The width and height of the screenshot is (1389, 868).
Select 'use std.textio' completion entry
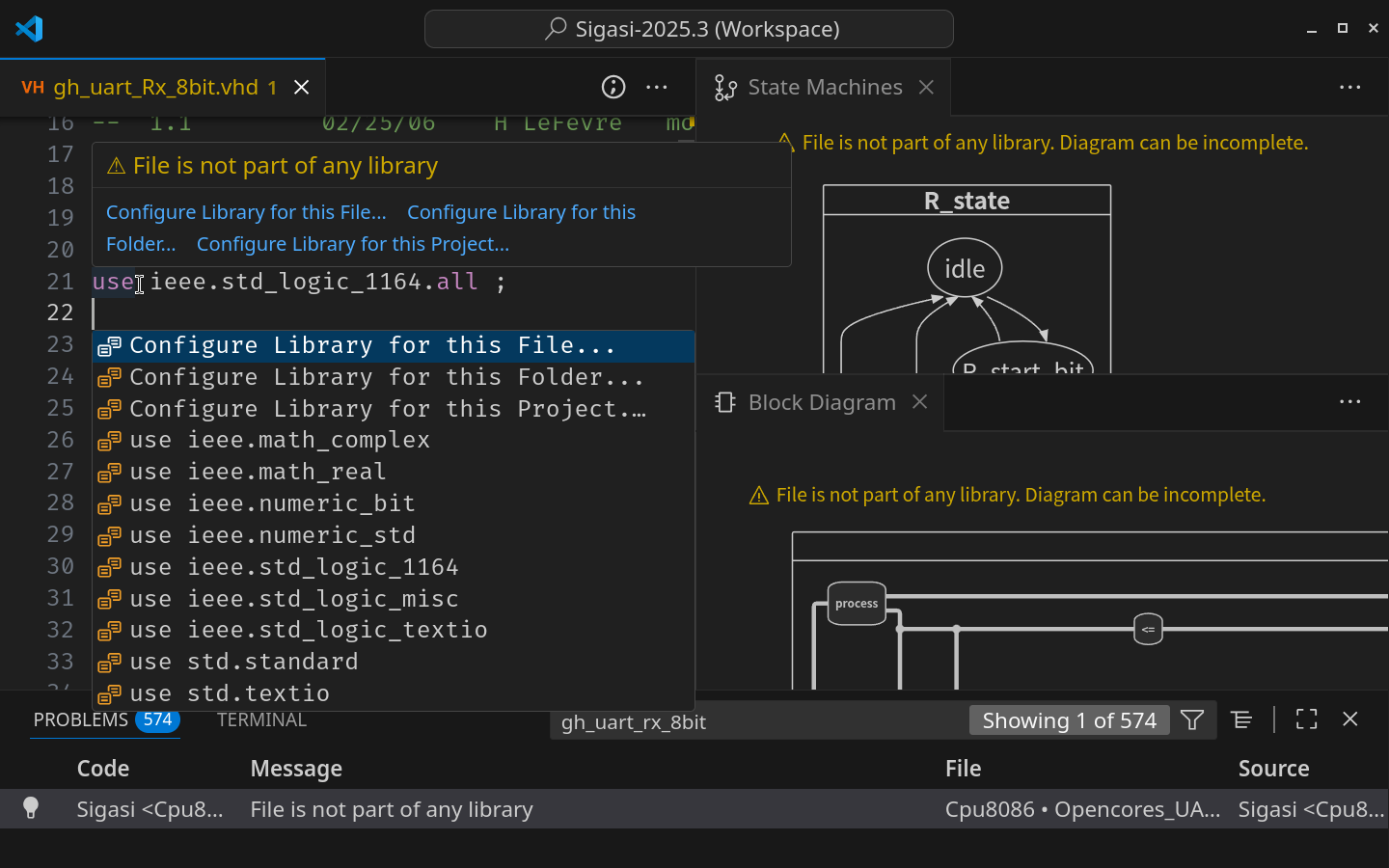pyautogui.click(x=230, y=693)
